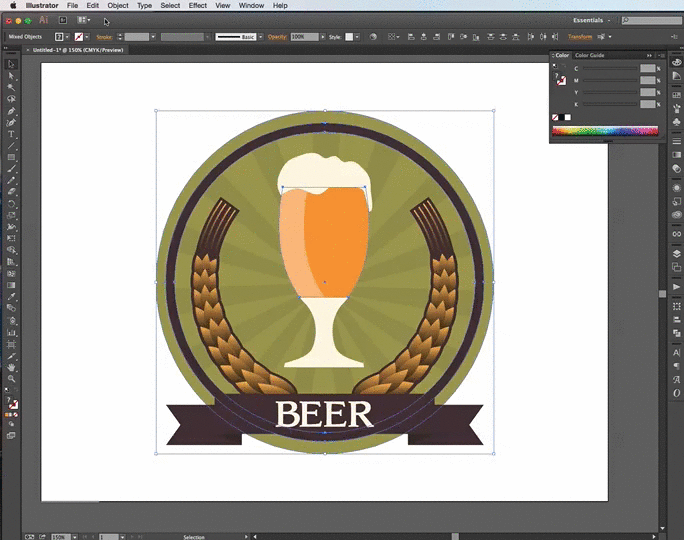Select the Direct Selection tool
Viewport: 684px width, 540px height.
tap(11, 76)
